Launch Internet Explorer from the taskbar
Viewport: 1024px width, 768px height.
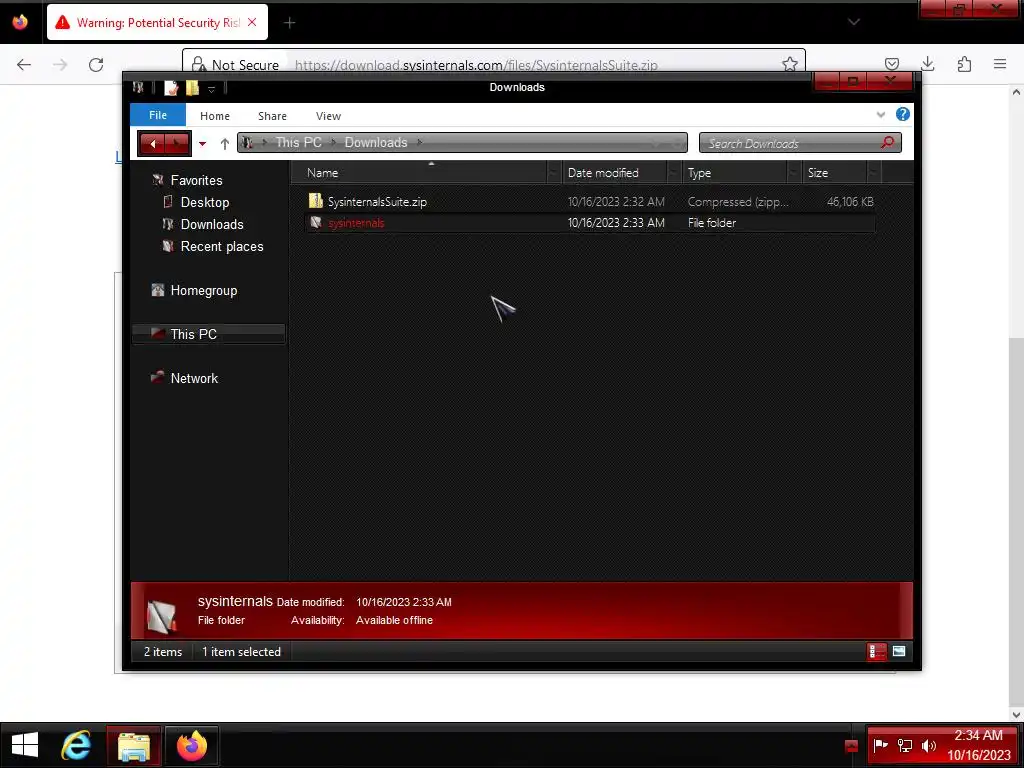tap(76, 745)
